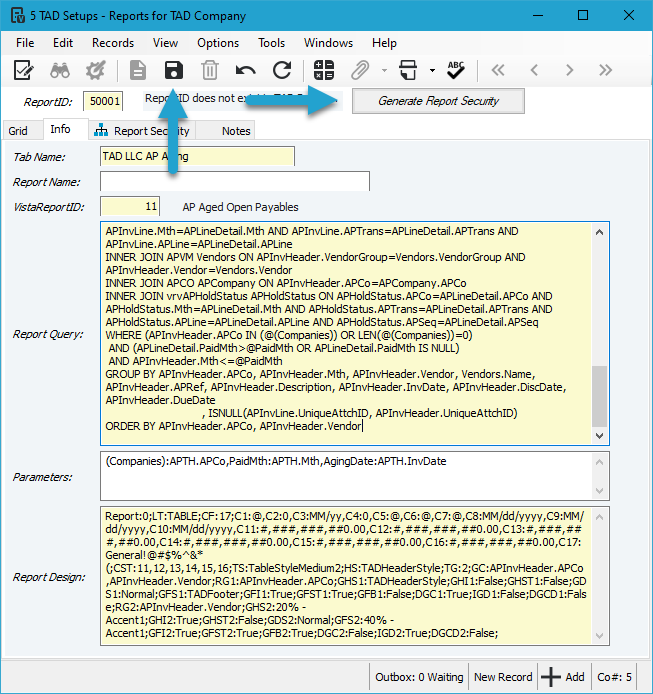
Task: Open the Options menu
Action: pyautogui.click(x=218, y=43)
